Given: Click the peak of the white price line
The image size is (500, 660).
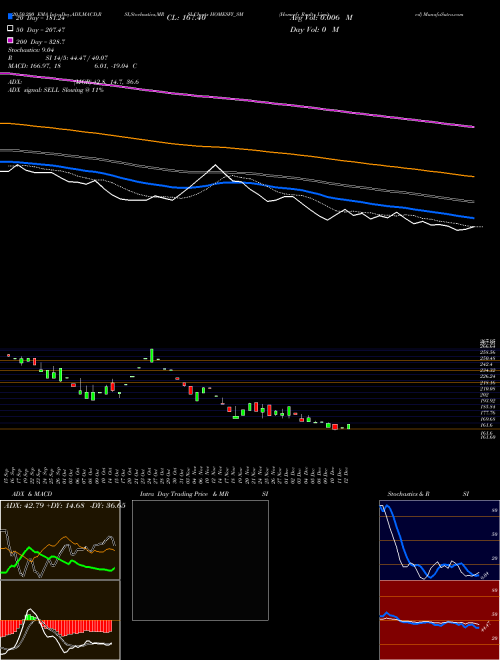Looking at the screenshot, I should pyautogui.click(x=215, y=165).
